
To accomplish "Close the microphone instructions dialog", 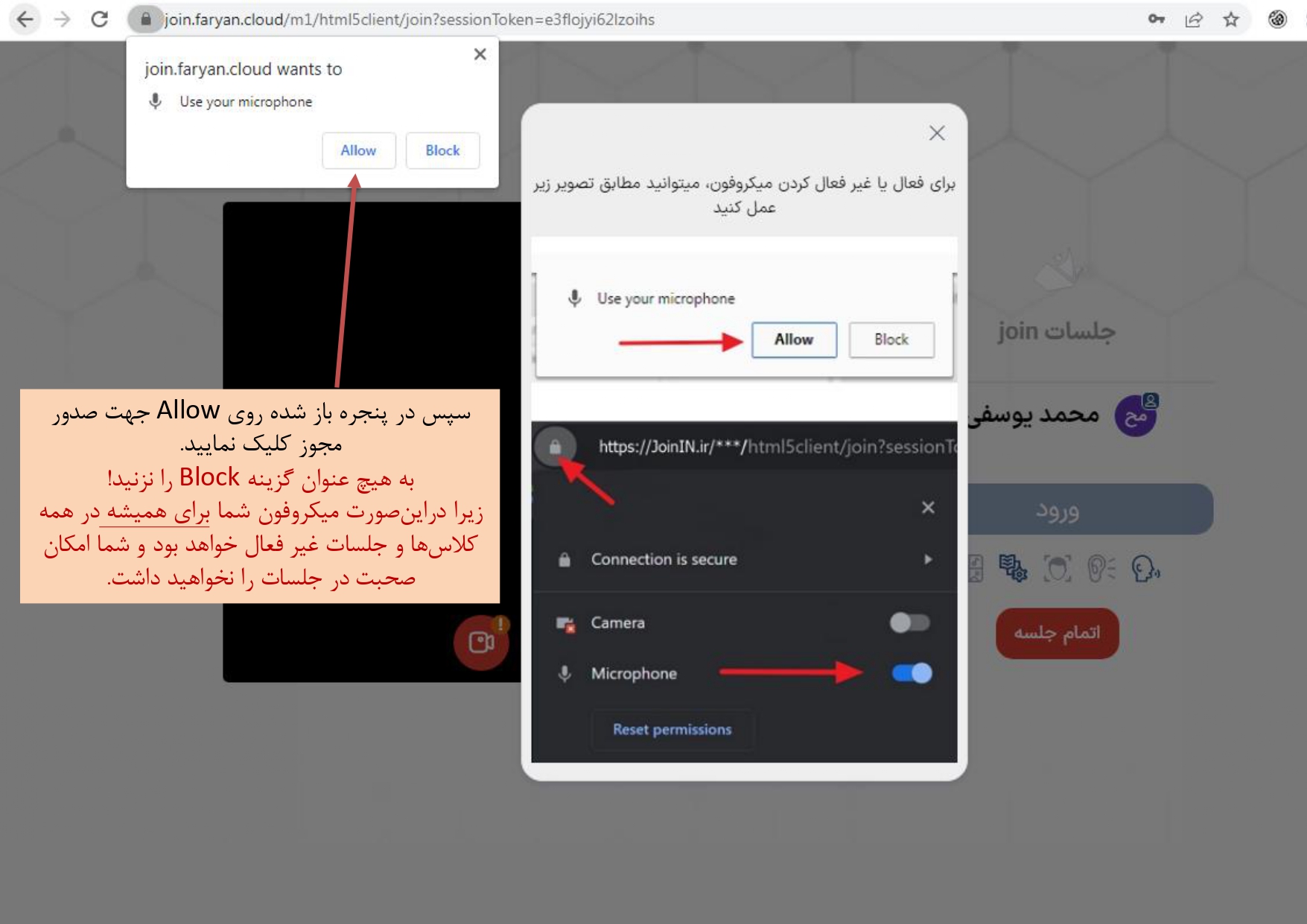I will (x=937, y=133).
